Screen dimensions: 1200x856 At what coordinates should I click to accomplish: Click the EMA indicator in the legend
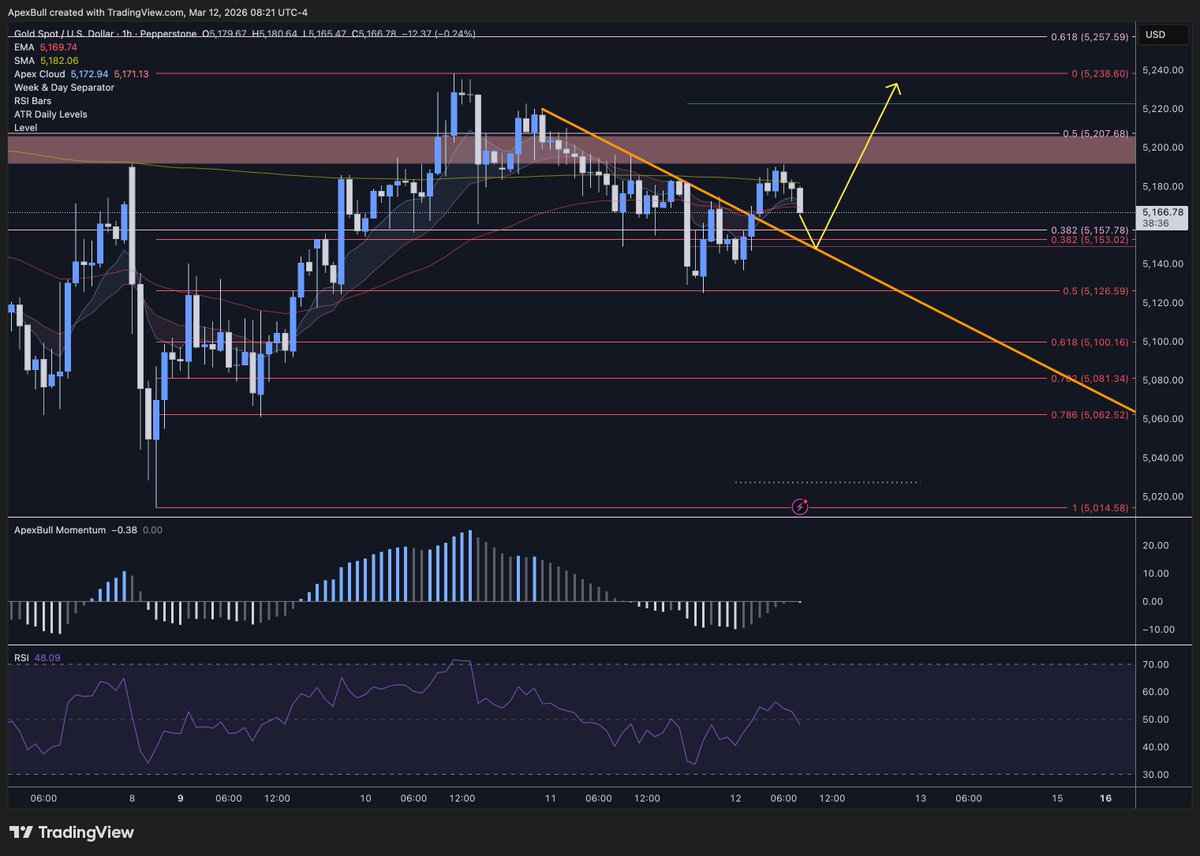[x=22, y=46]
